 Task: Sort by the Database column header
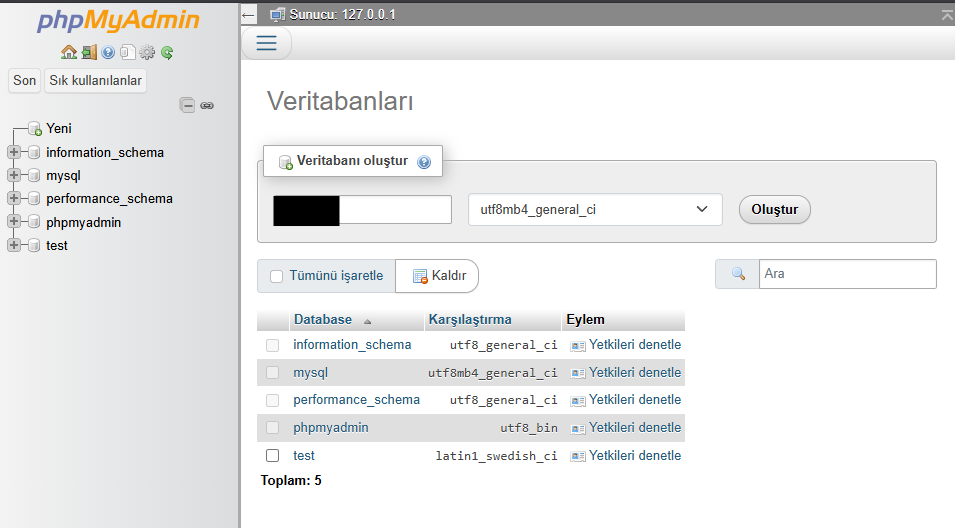tap(323, 320)
